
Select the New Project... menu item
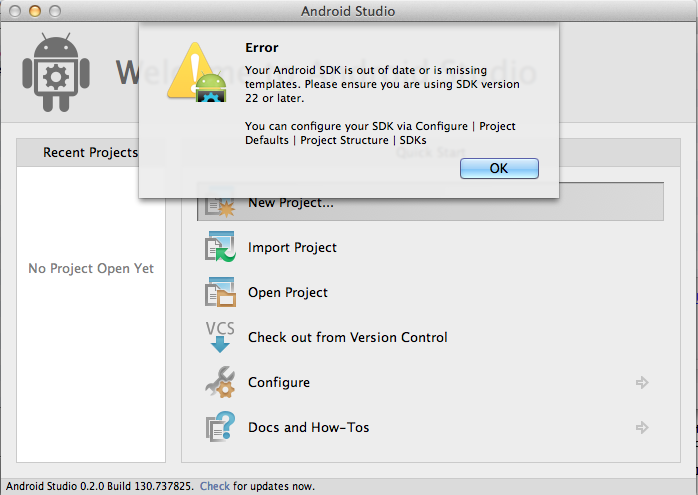pos(291,203)
